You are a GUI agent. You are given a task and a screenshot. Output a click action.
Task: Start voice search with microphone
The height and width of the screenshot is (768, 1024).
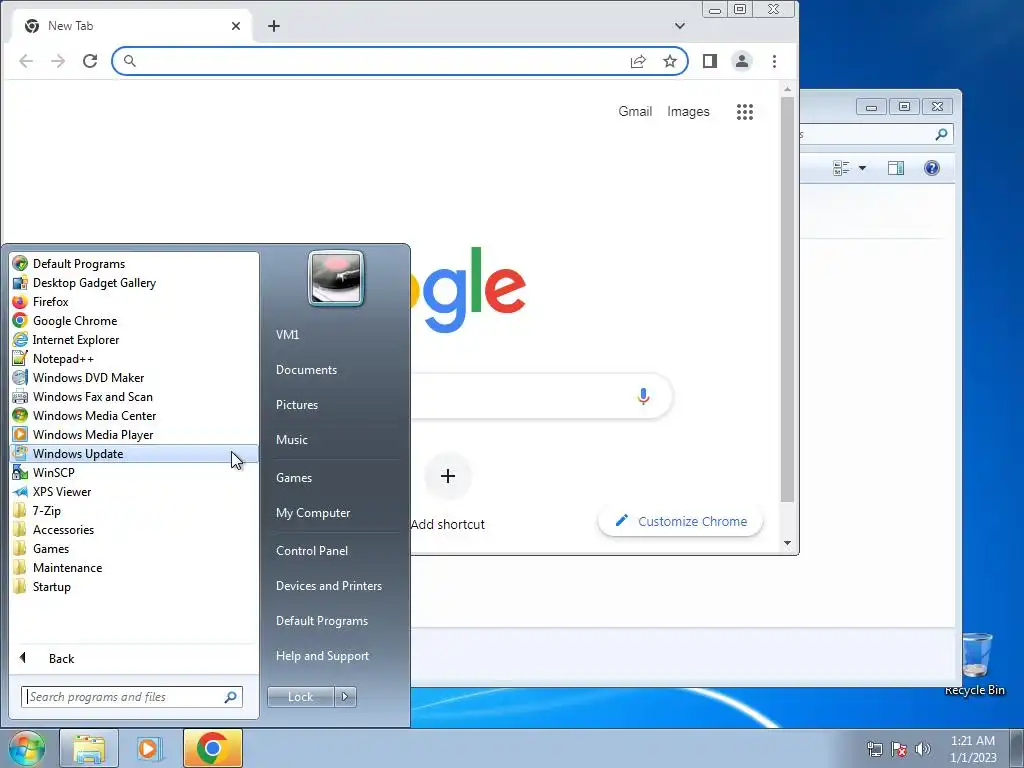tap(643, 396)
